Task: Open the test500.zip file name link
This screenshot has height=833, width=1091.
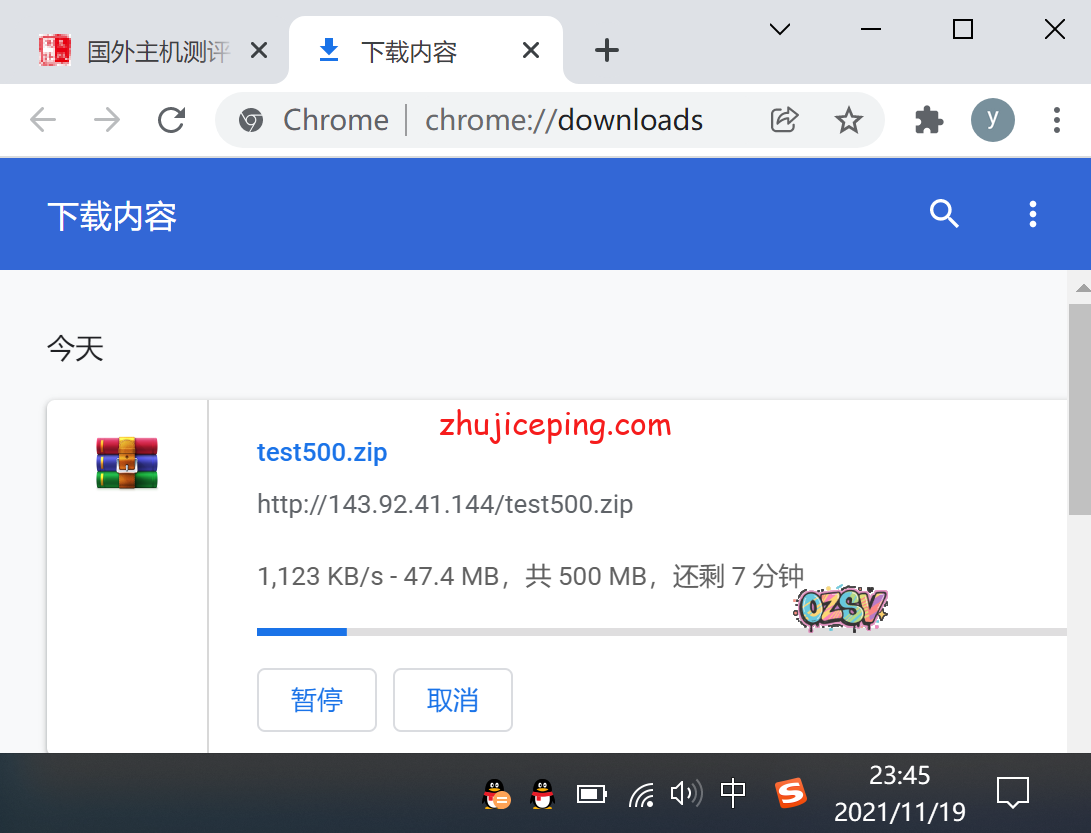Action: click(x=322, y=452)
